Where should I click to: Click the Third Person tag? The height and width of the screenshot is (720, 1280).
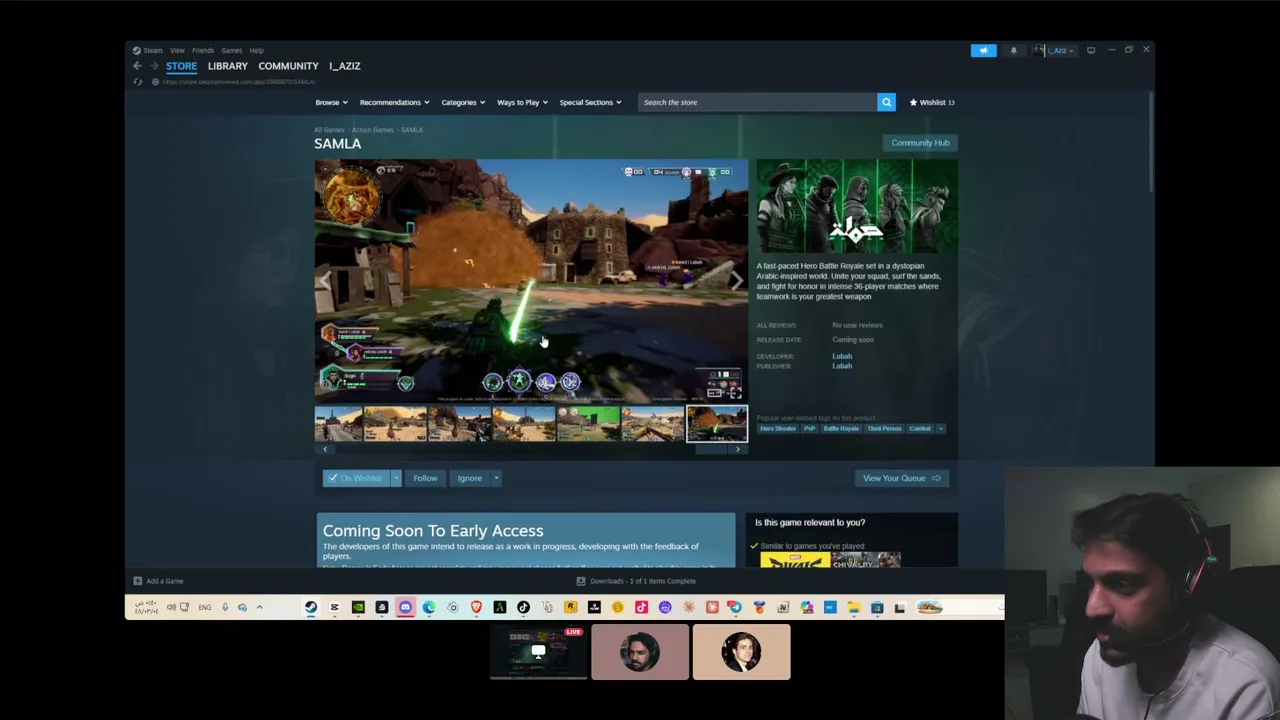click(884, 429)
